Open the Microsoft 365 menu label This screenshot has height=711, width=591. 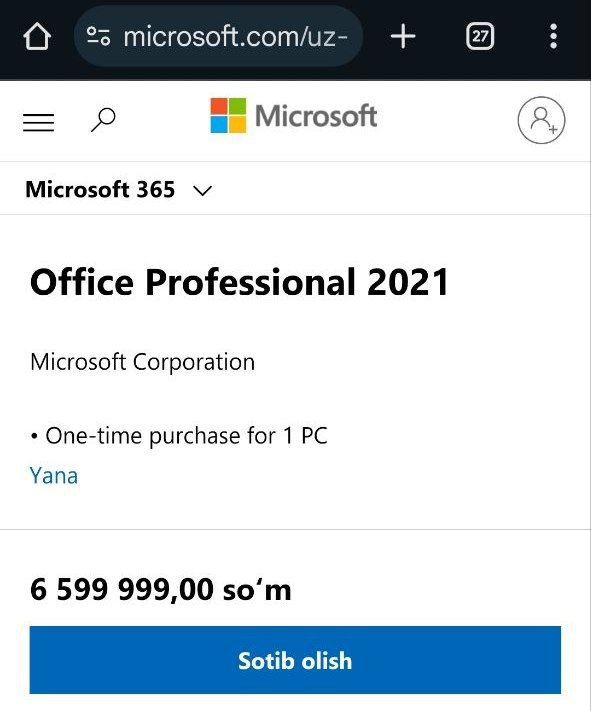(100, 190)
